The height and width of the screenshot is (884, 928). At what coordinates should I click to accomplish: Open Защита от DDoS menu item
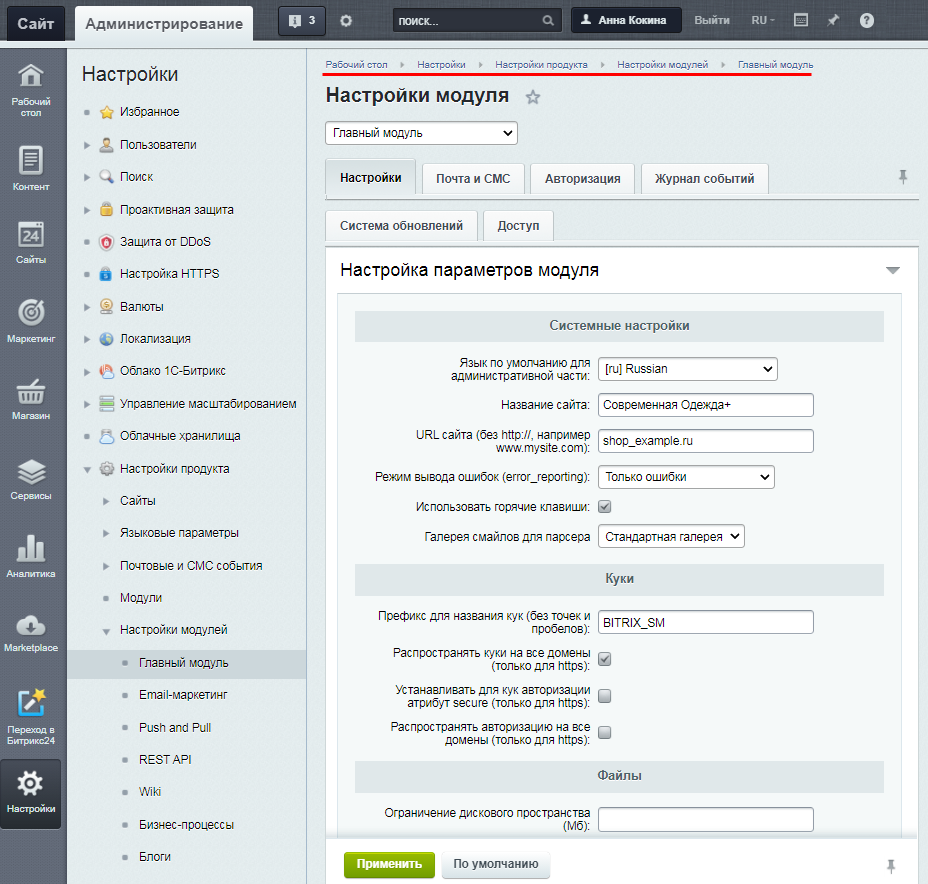coord(165,241)
